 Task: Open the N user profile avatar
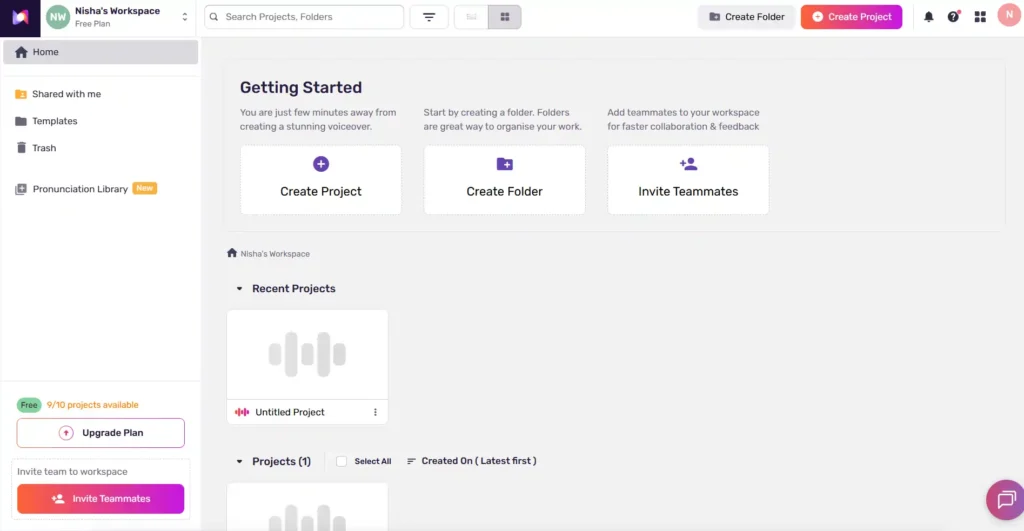[x=1009, y=15]
